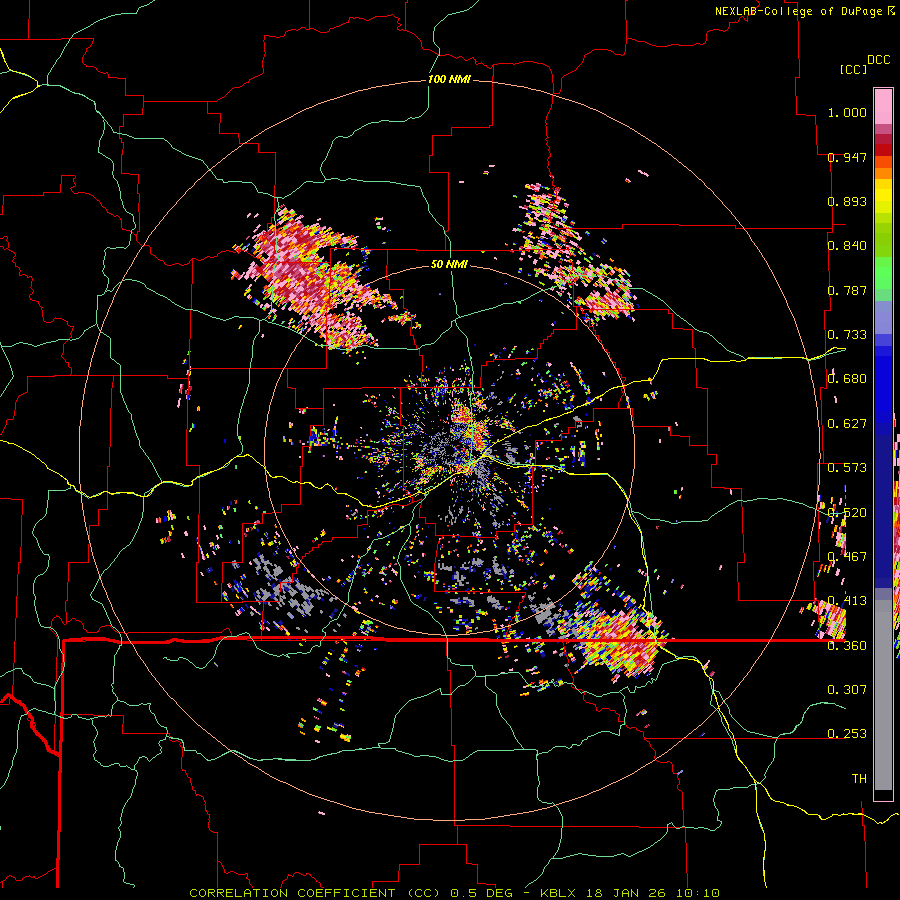Select the 0.413 scale value
This screenshot has width=900, height=900.
(847, 601)
